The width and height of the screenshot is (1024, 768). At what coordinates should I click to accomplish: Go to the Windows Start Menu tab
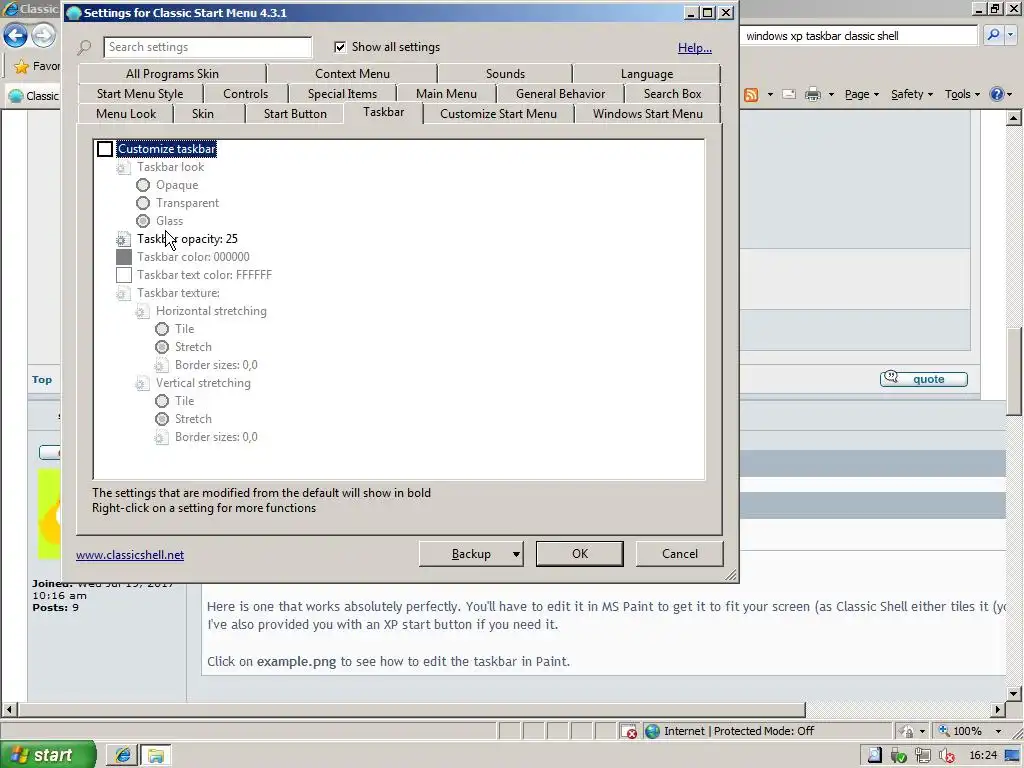[x=648, y=114]
